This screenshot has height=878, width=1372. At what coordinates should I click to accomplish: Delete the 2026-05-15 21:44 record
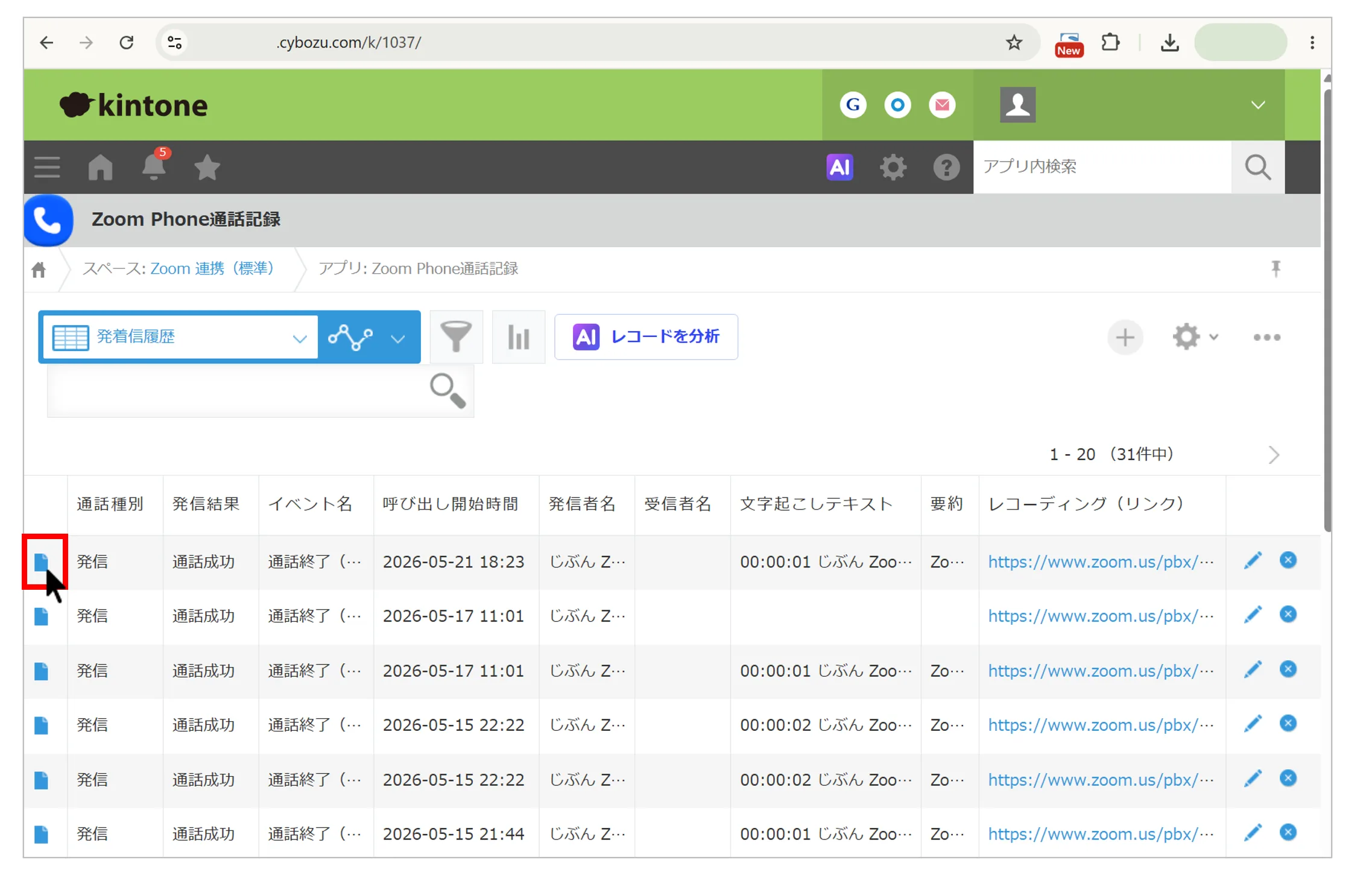[1288, 833]
